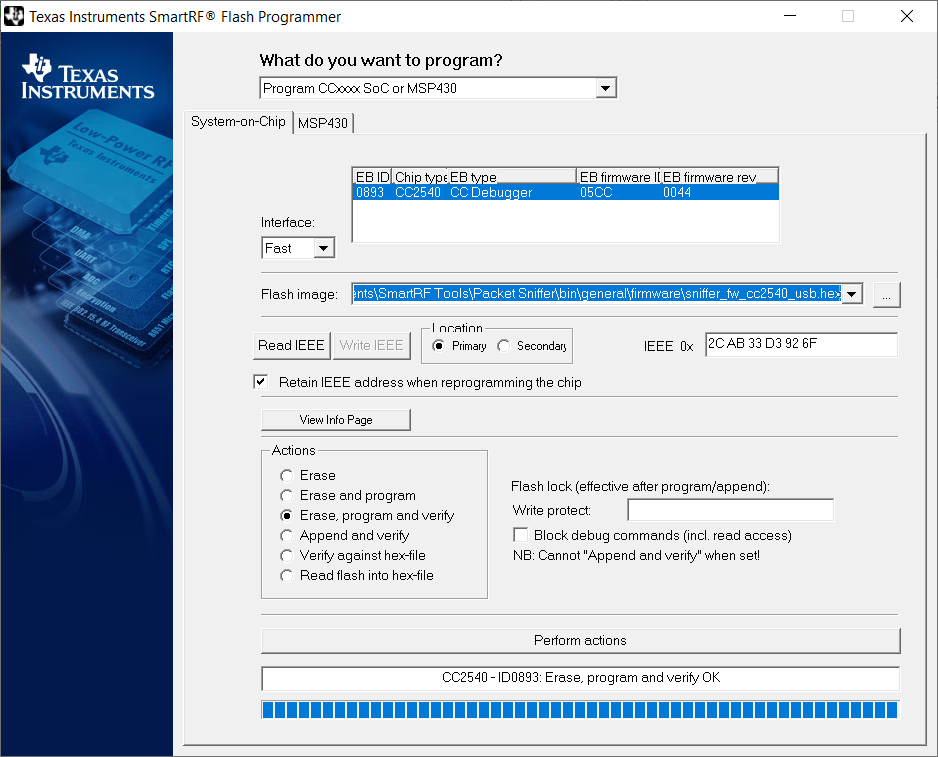
Task: Enable Block debug commands checkbox
Action: (520, 535)
